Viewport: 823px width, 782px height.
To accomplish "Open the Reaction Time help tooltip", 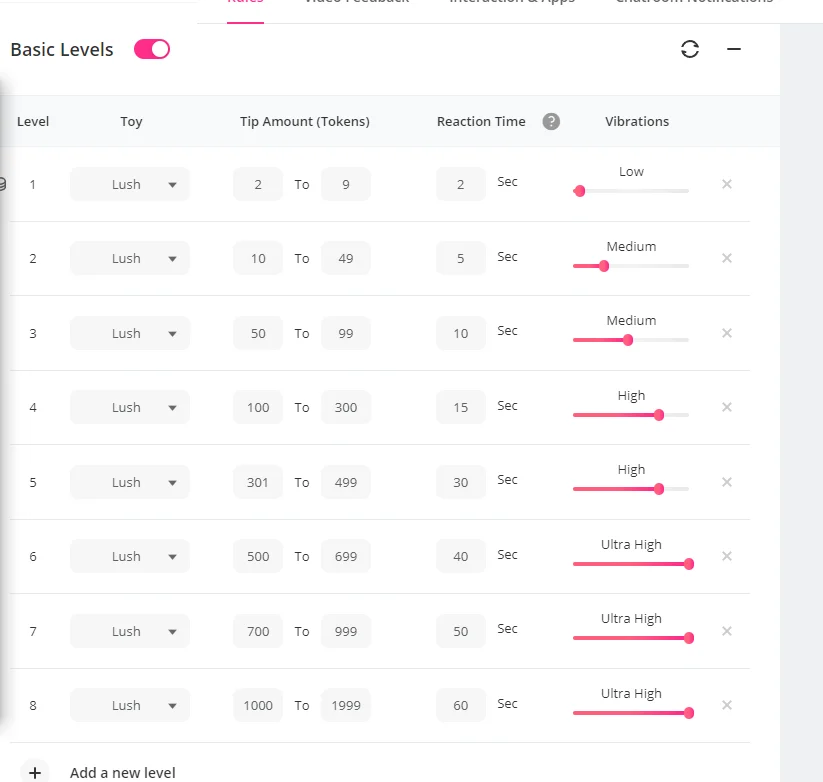I will pyautogui.click(x=551, y=121).
